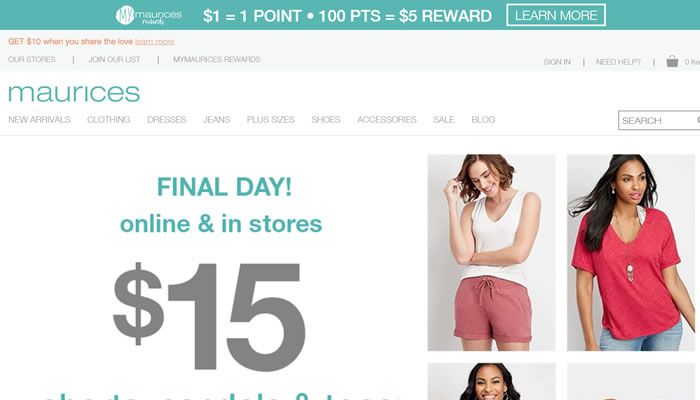Select JEANS in navigation
This screenshot has height=400, width=700.
click(x=217, y=120)
